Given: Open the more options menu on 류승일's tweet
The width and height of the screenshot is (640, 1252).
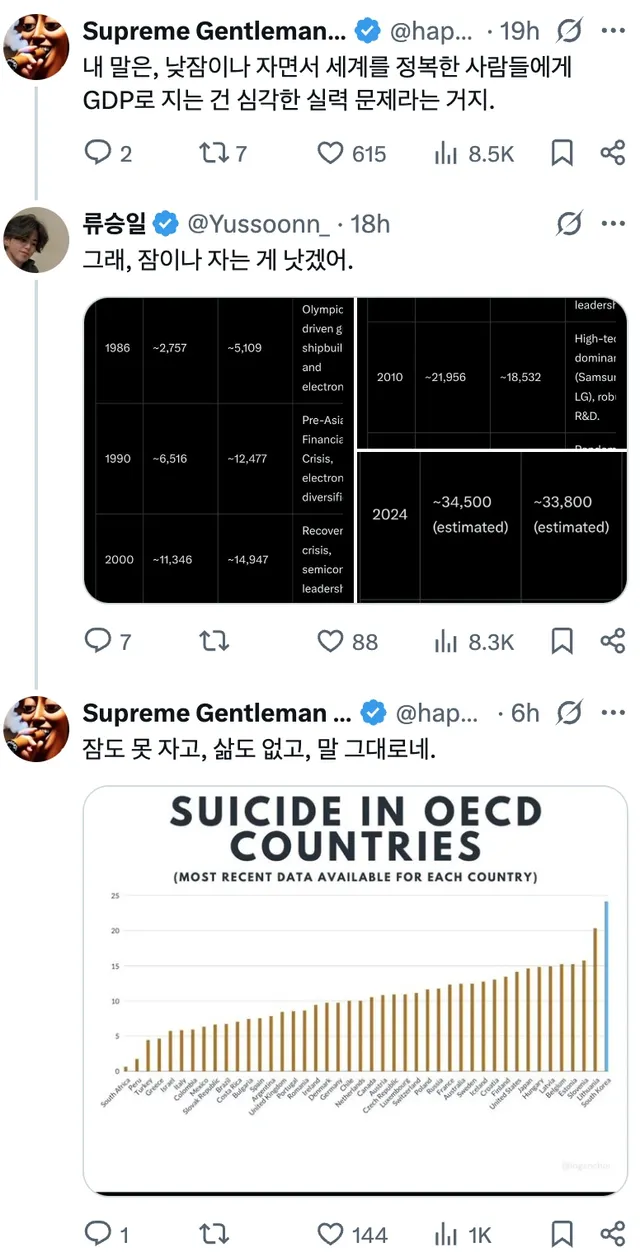Looking at the screenshot, I should coord(613,224).
